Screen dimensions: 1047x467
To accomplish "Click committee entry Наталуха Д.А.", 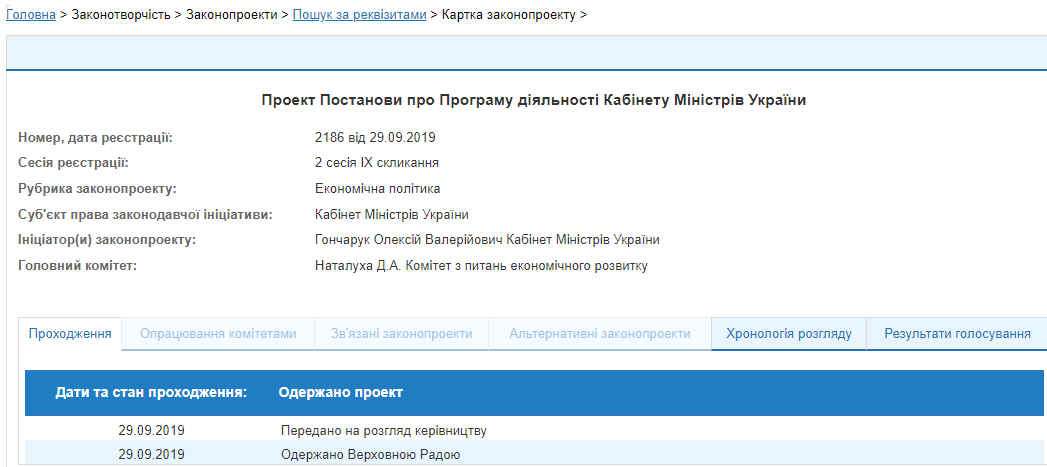I will [350, 266].
